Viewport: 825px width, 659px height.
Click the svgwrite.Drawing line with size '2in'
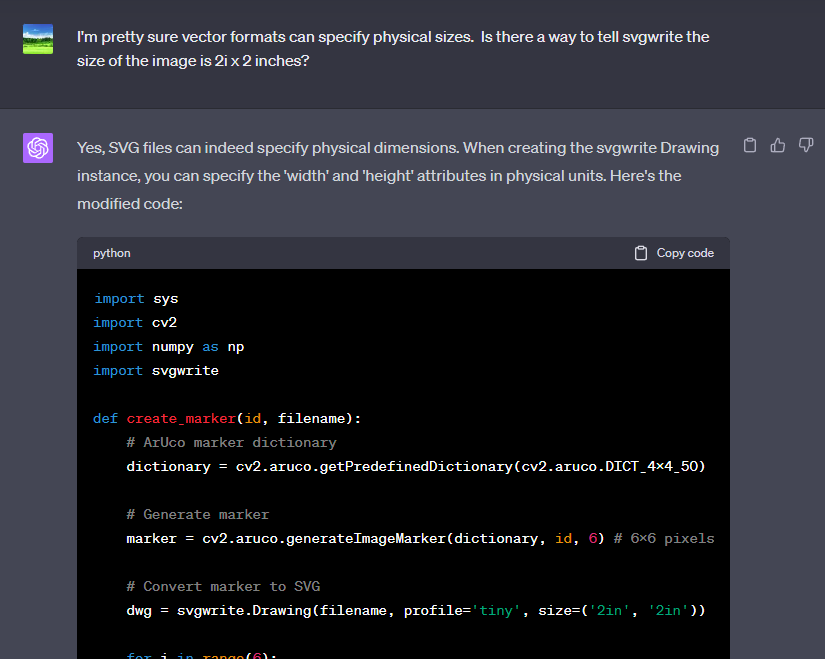click(x=415, y=610)
